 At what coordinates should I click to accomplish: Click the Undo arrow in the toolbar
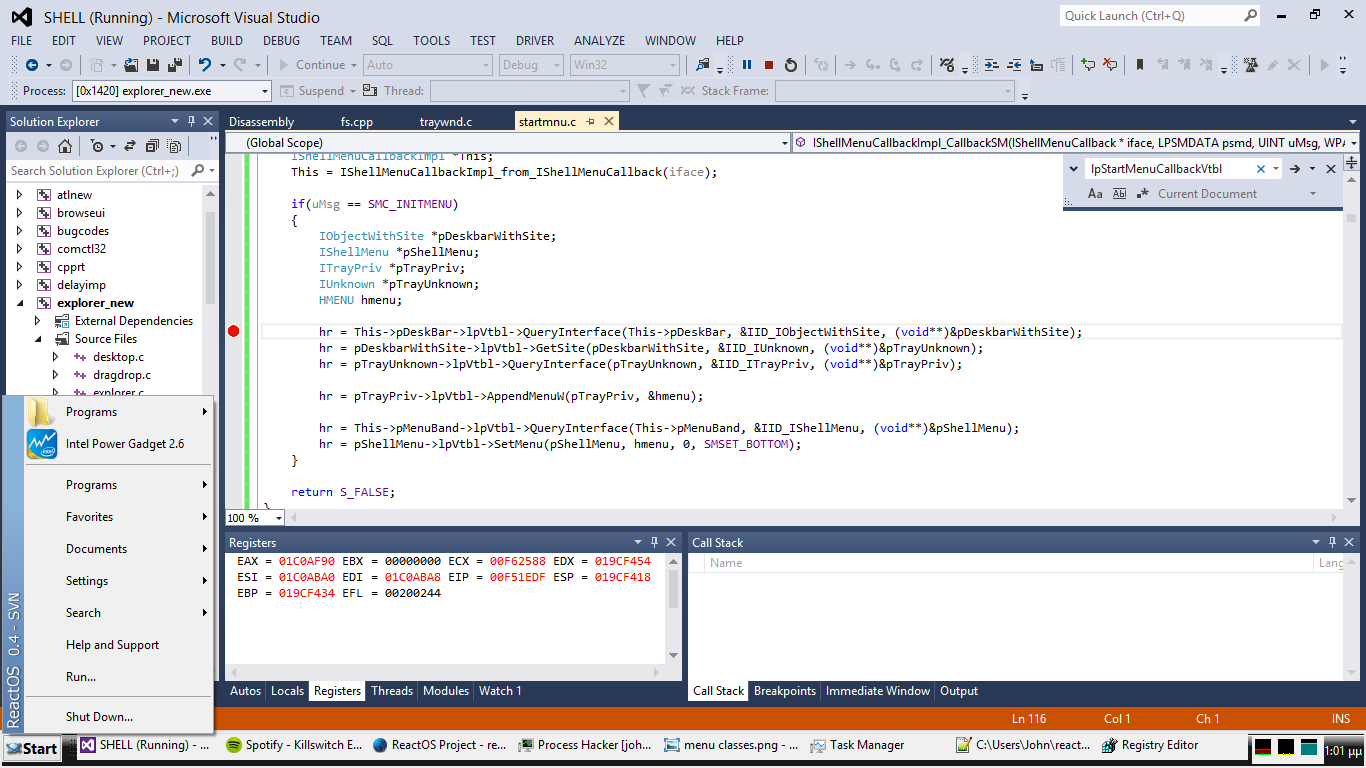[205, 65]
